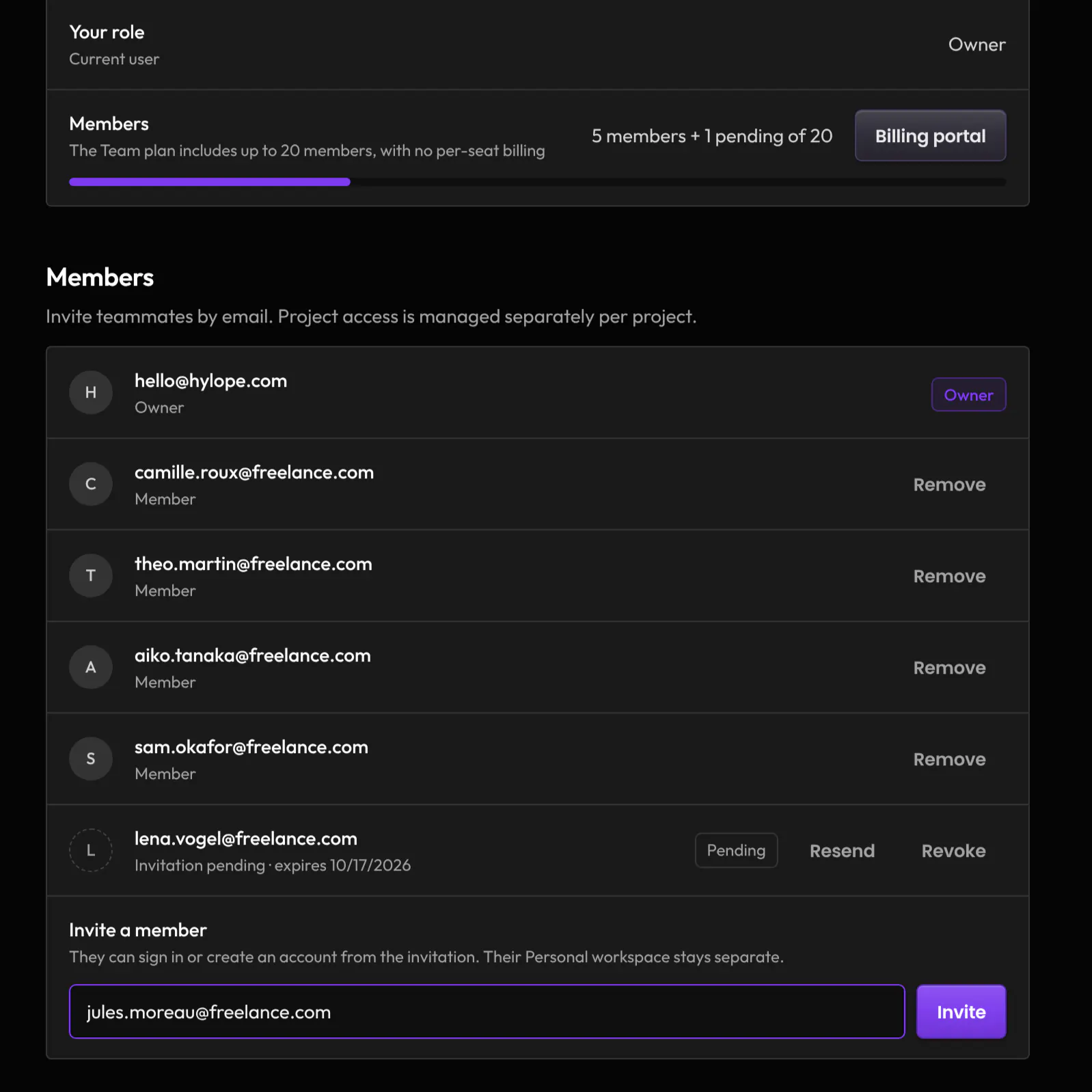Open the Billing portal

[x=930, y=135]
